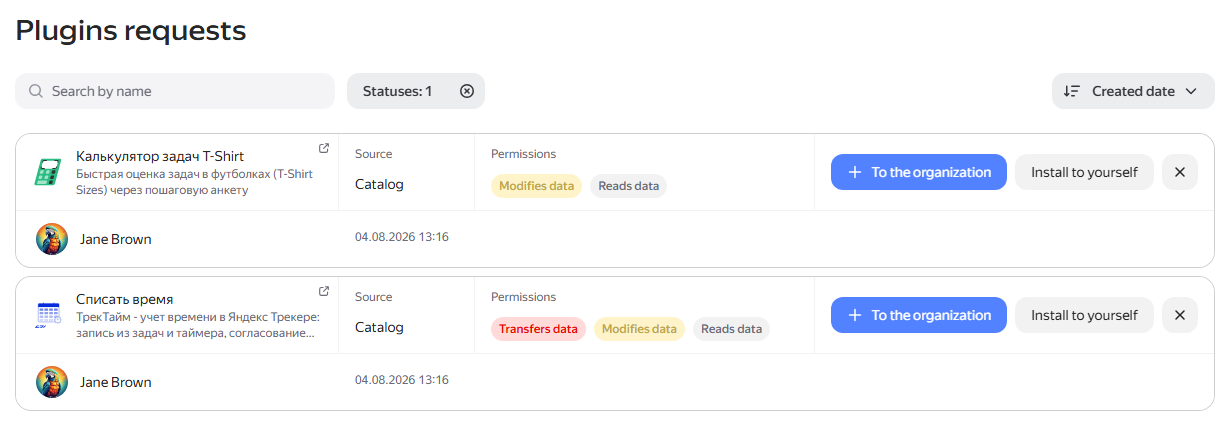Click the calendar icon of Списать время plugin

[48, 315]
